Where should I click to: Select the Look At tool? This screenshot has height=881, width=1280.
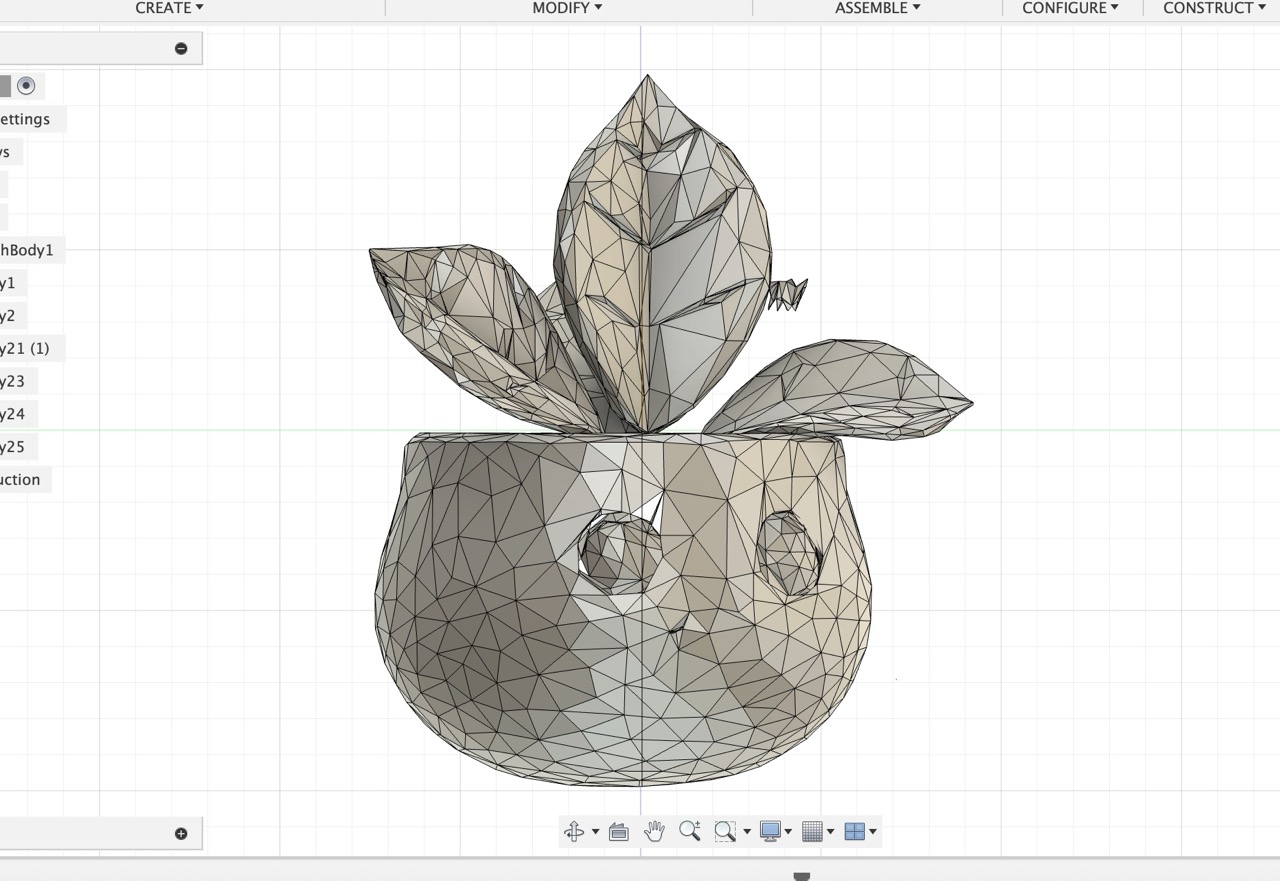pos(618,831)
